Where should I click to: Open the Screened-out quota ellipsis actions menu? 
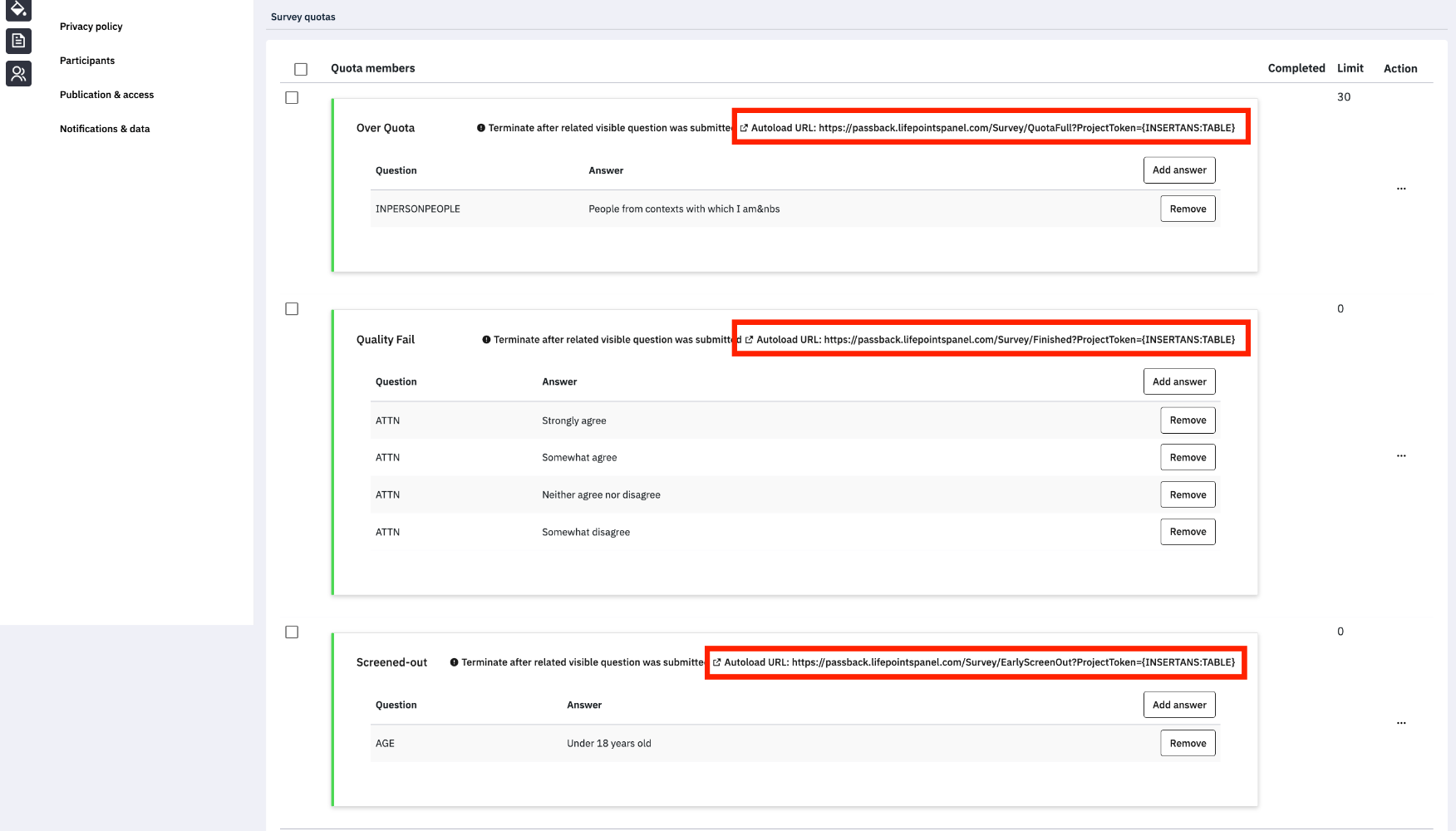point(1401,723)
